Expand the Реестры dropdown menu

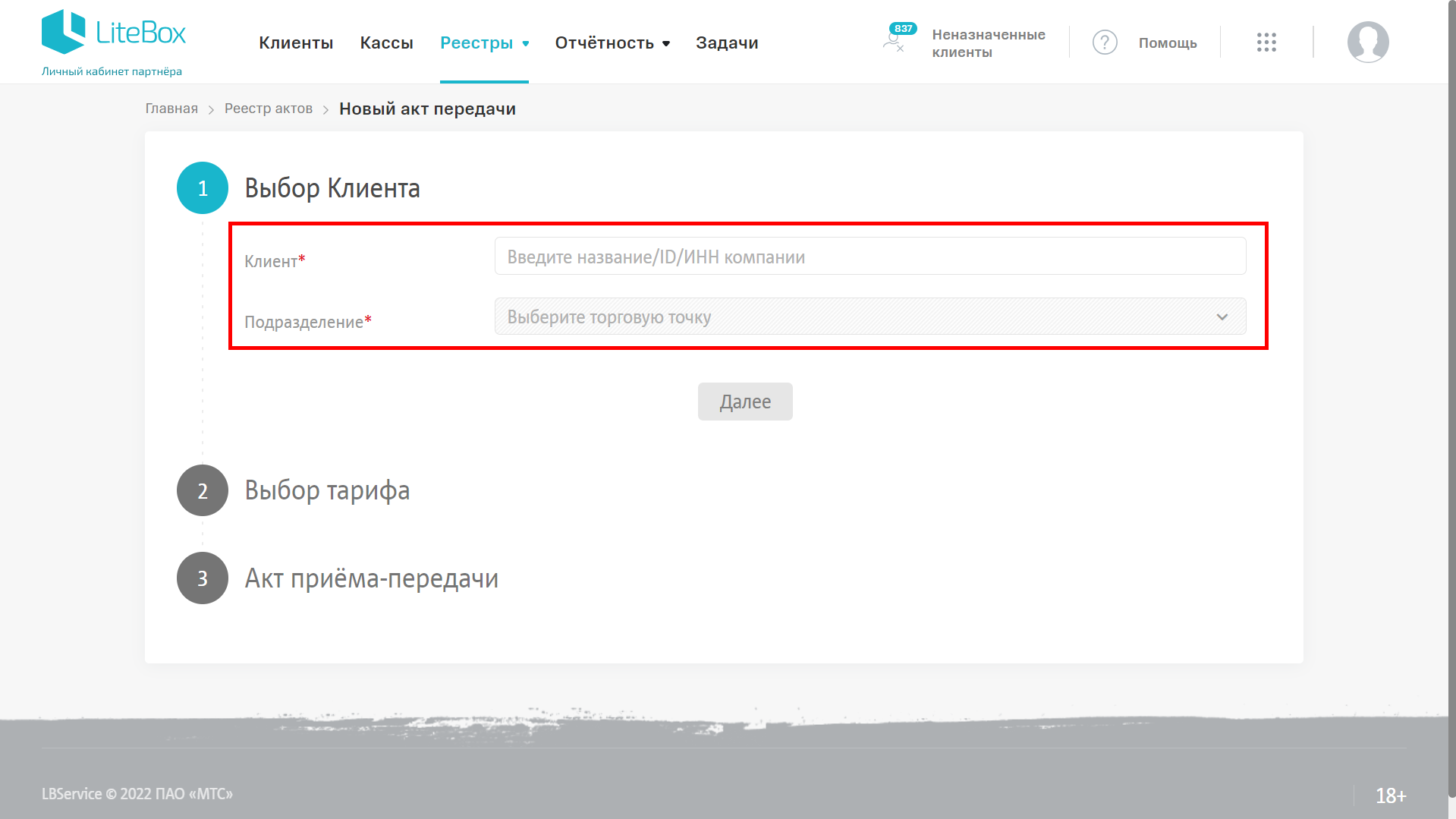[484, 43]
